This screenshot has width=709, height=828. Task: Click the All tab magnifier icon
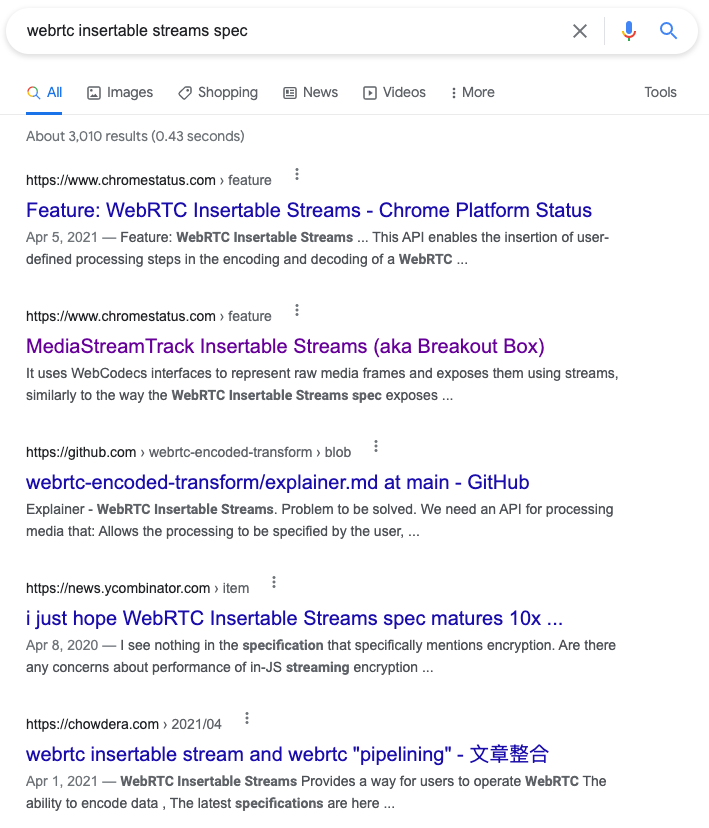click(33, 93)
